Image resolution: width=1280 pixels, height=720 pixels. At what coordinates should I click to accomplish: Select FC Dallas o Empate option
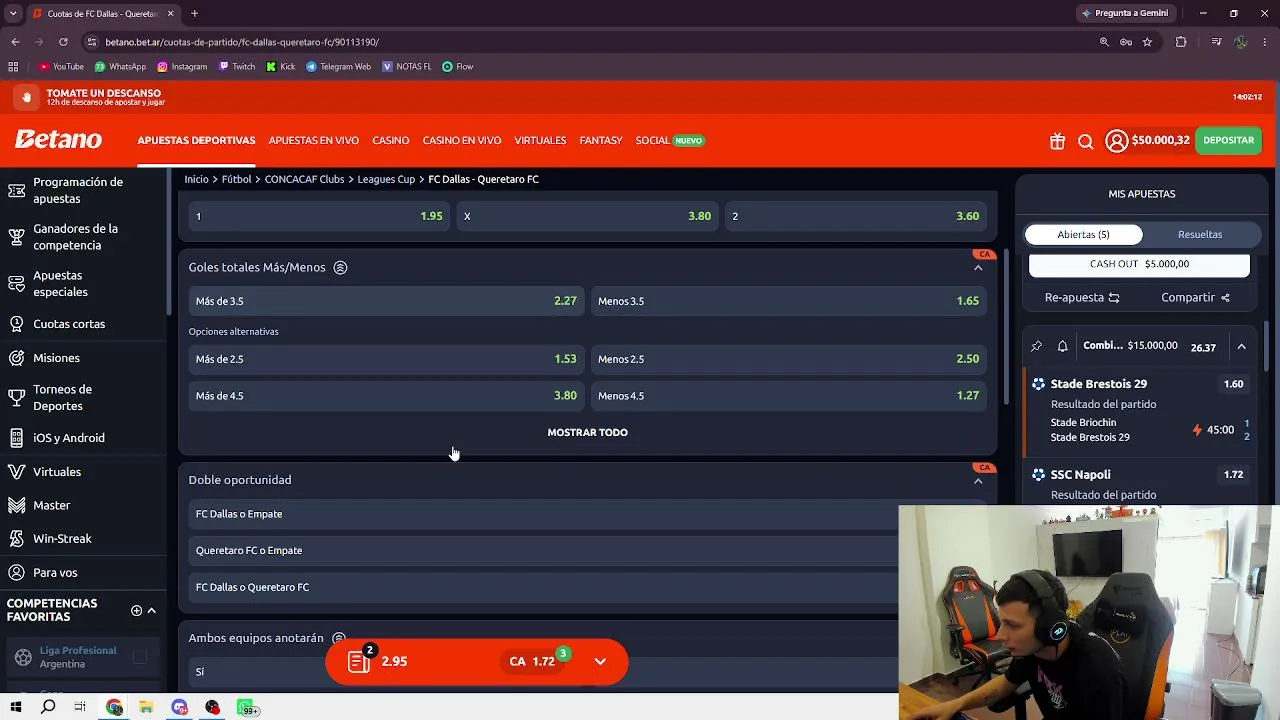[x=543, y=514]
